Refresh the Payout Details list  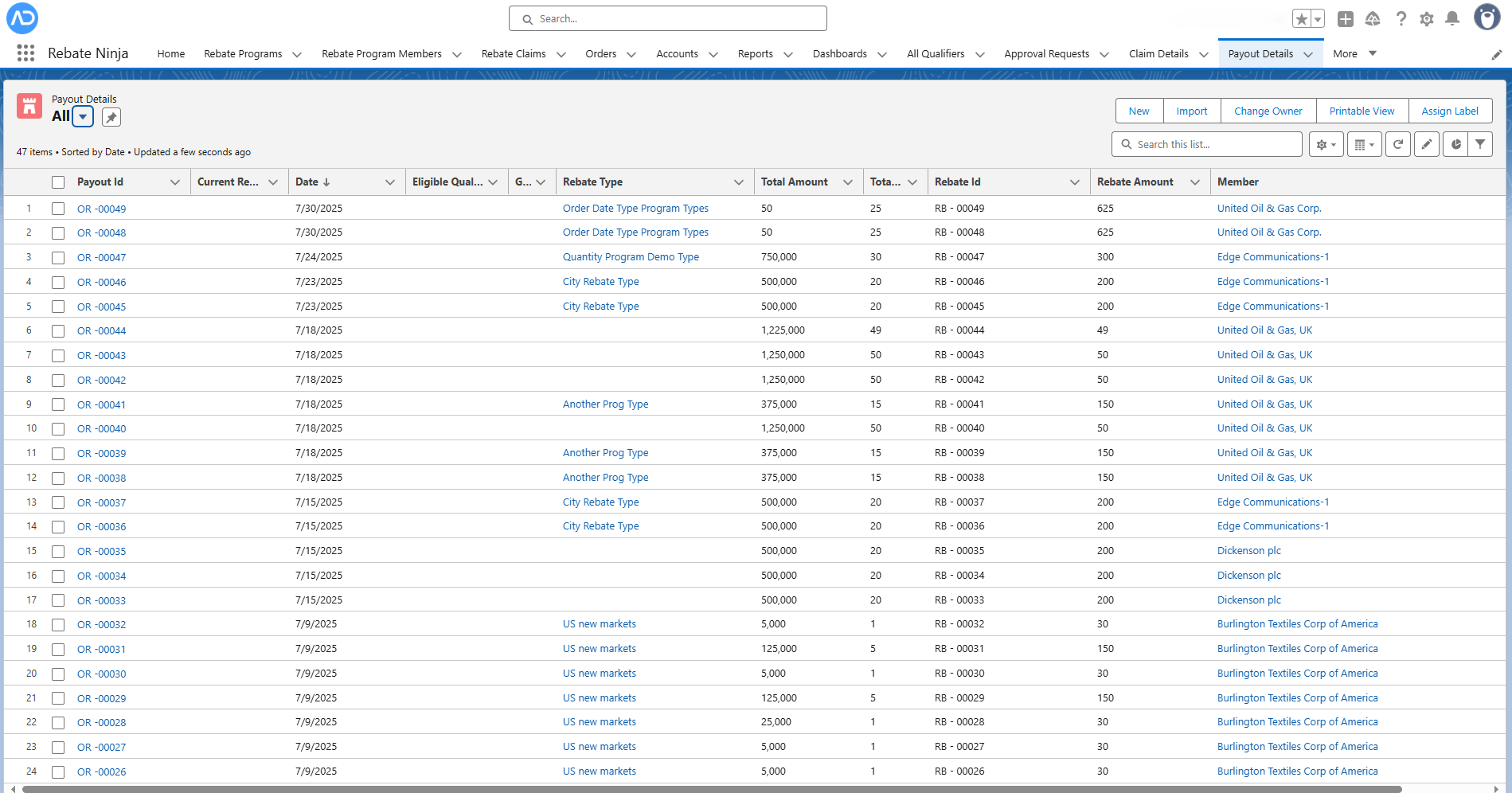tap(1398, 144)
